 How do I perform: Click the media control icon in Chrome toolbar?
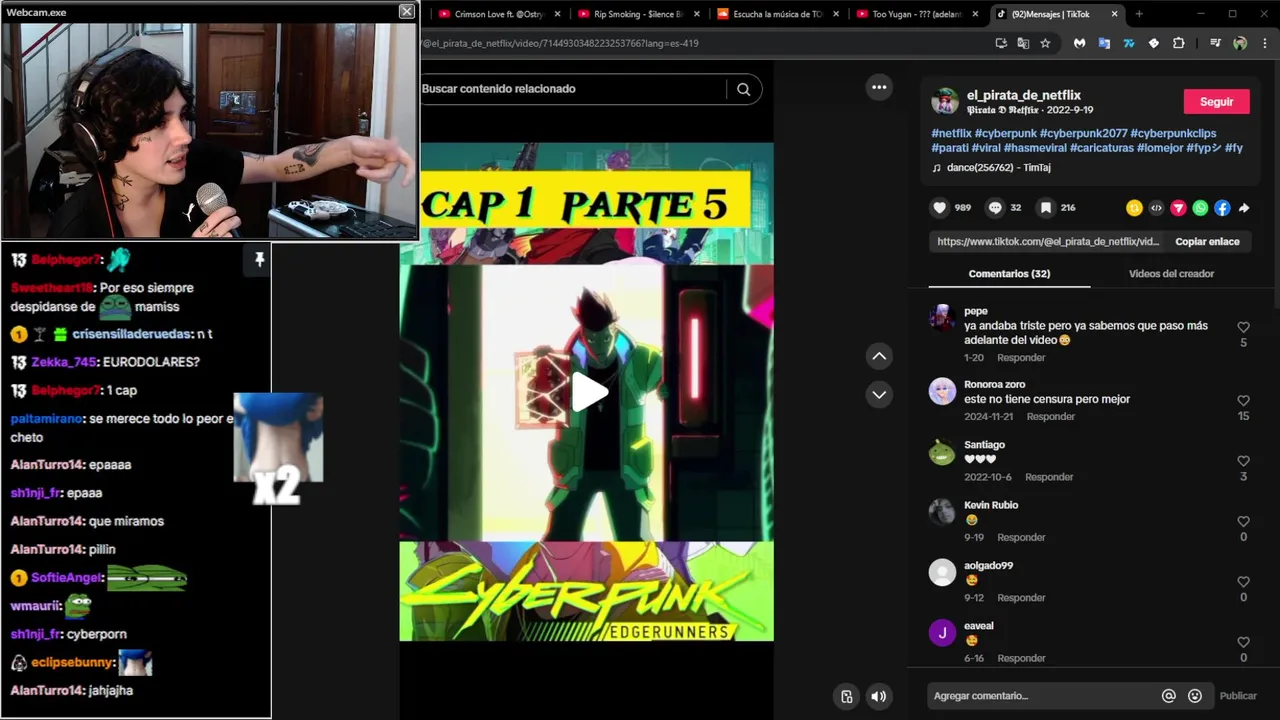tap(1215, 43)
